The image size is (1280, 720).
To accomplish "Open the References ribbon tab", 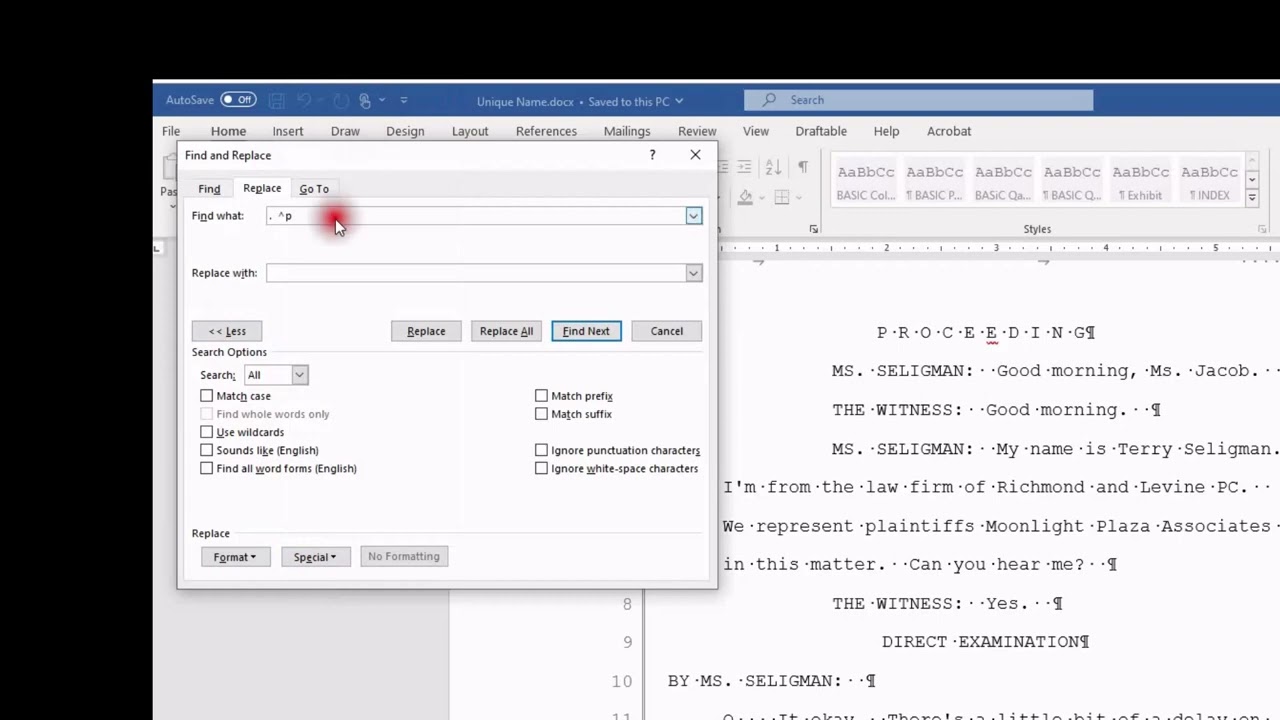I will point(546,131).
